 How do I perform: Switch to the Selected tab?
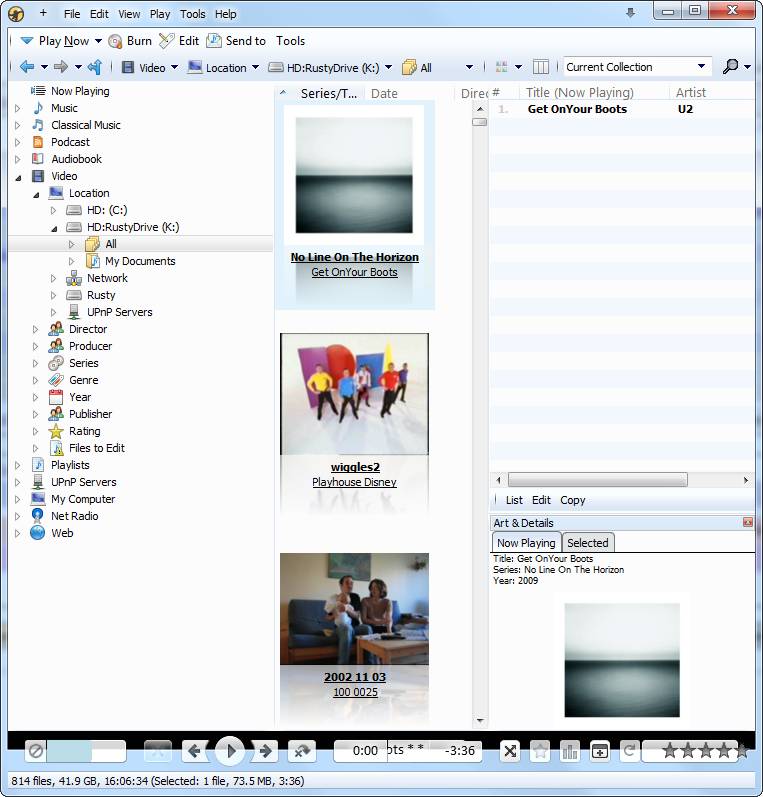[x=588, y=543]
